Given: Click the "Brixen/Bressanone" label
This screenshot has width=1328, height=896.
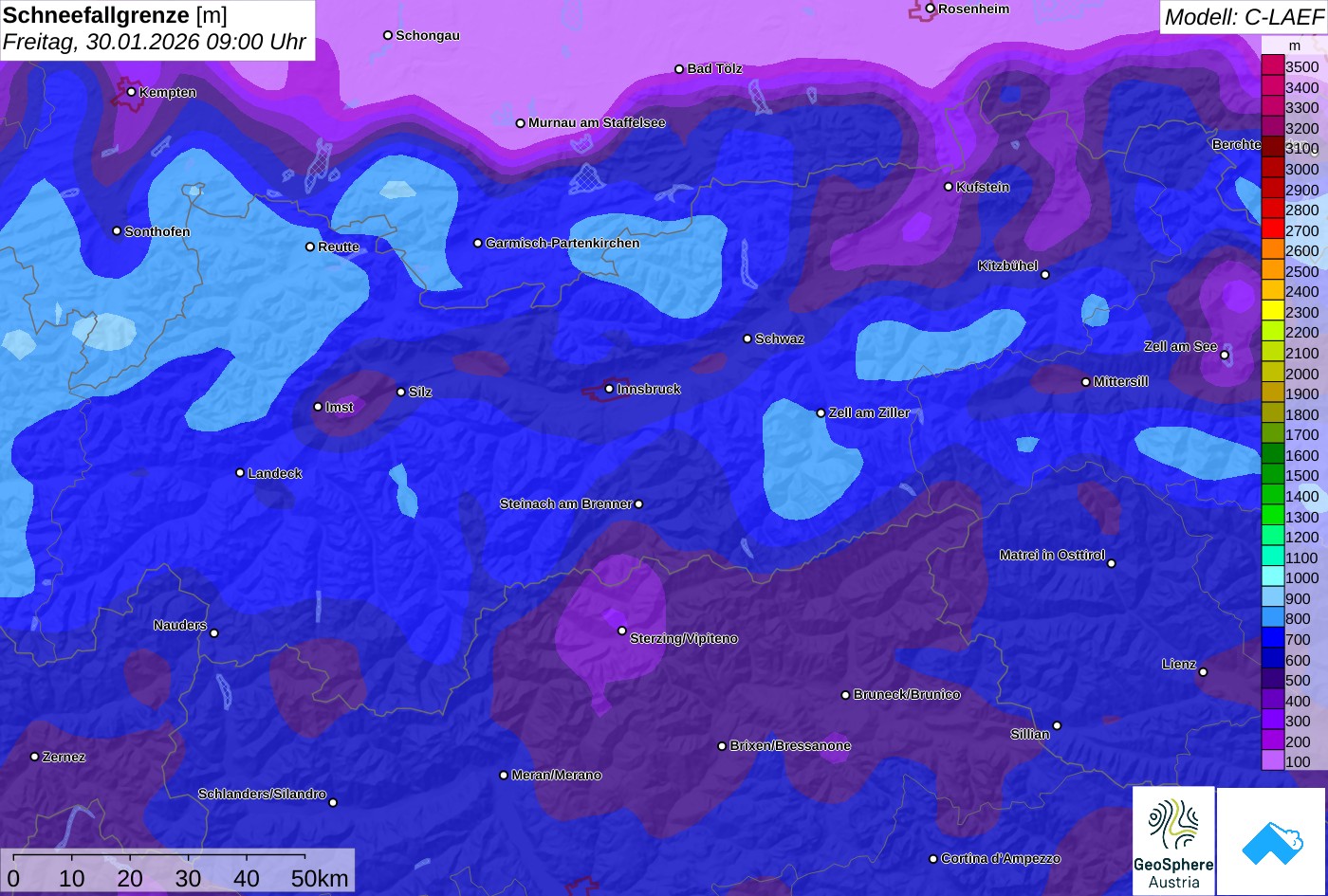Looking at the screenshot, I should tap(790, 746).
